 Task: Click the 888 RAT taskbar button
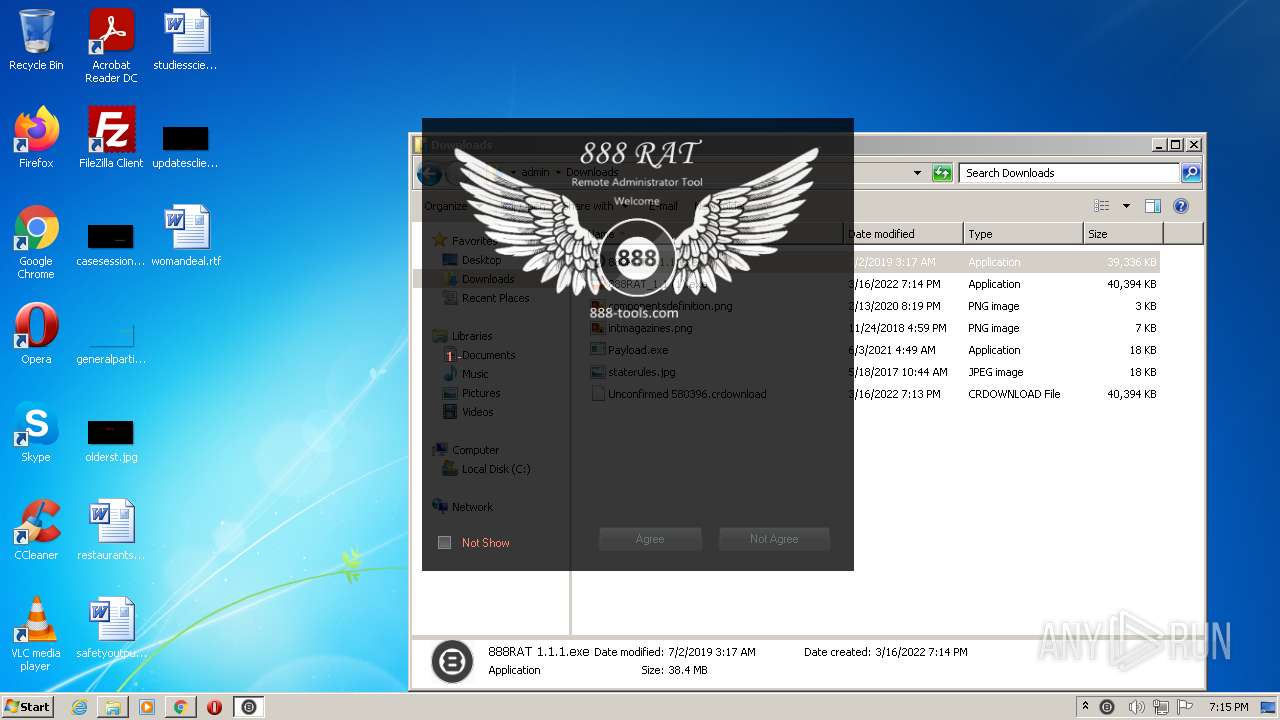click(x=249, y=707)
